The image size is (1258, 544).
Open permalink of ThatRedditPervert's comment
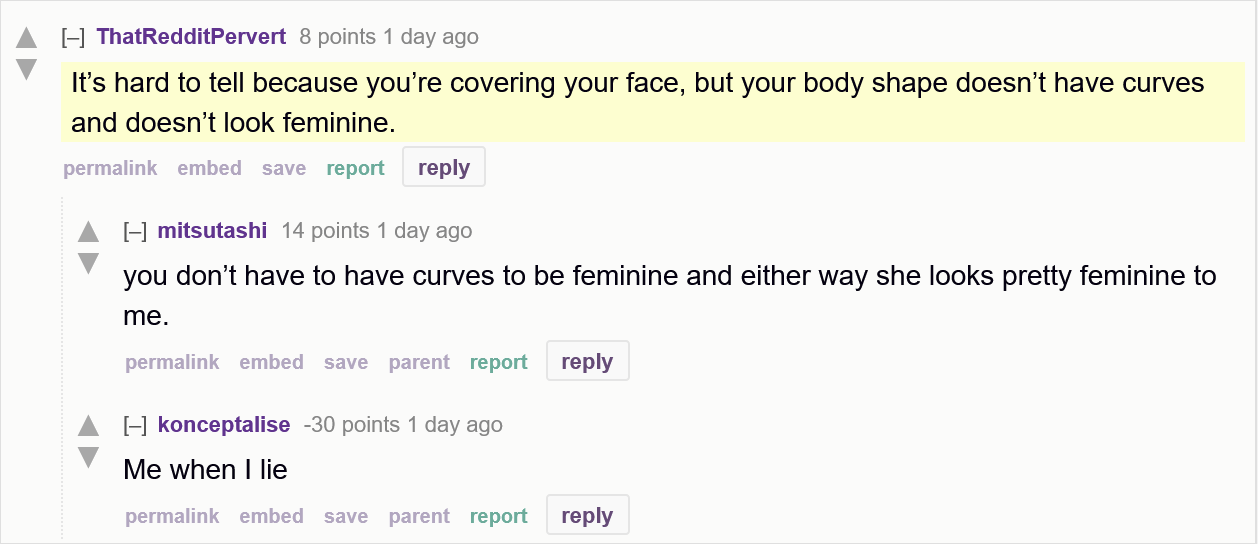(x=110, y=168)
